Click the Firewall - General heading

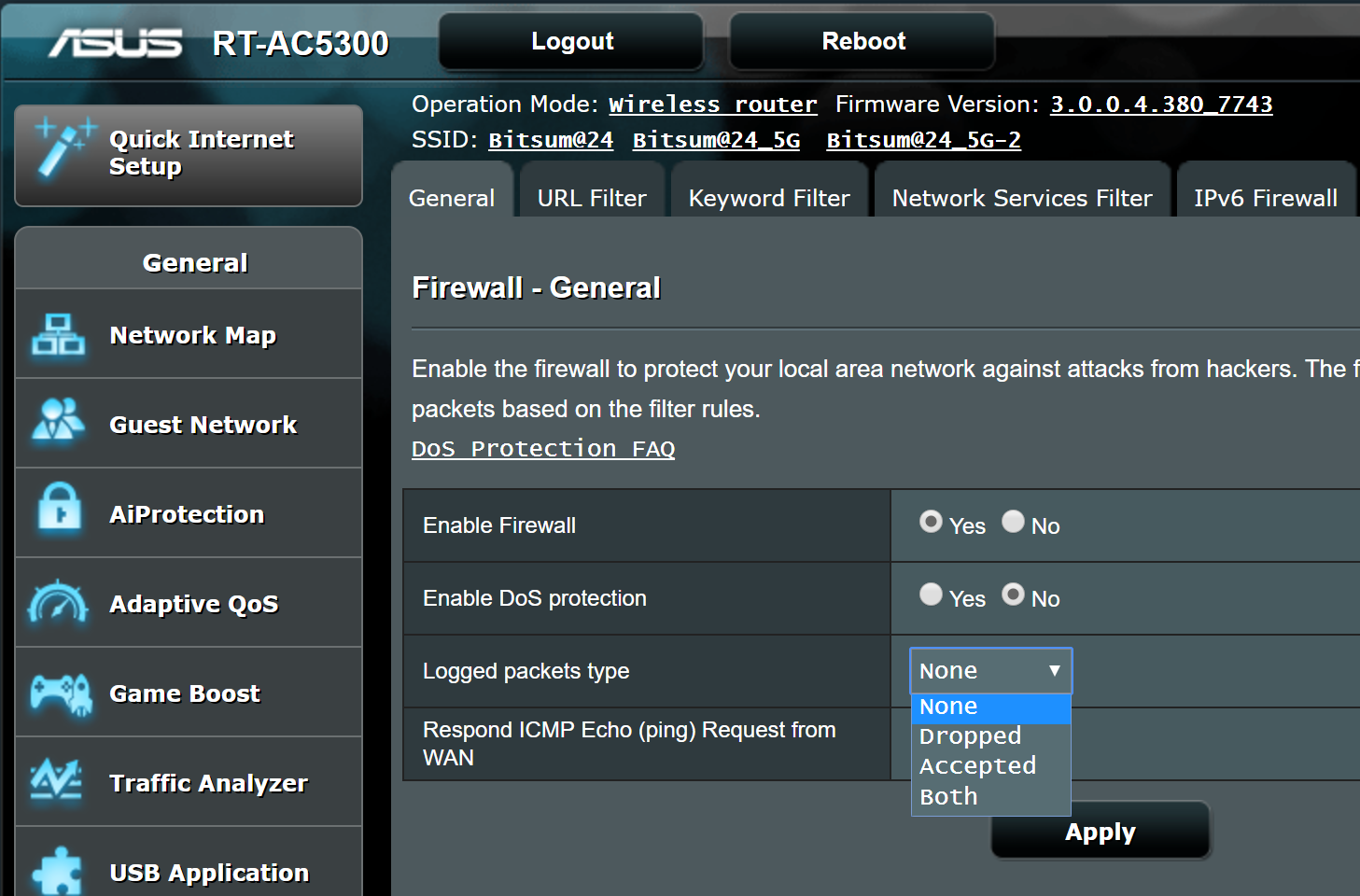536,287
